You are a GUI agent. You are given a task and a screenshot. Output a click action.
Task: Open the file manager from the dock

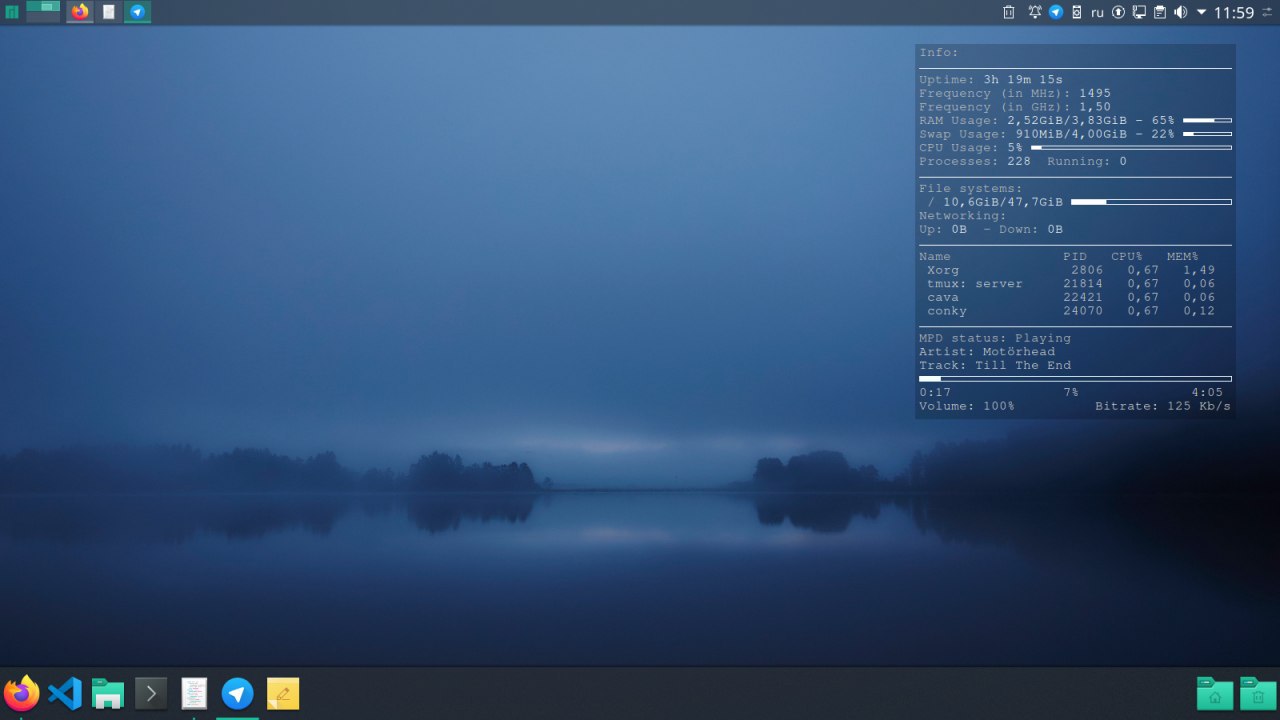tap(108, 693)
